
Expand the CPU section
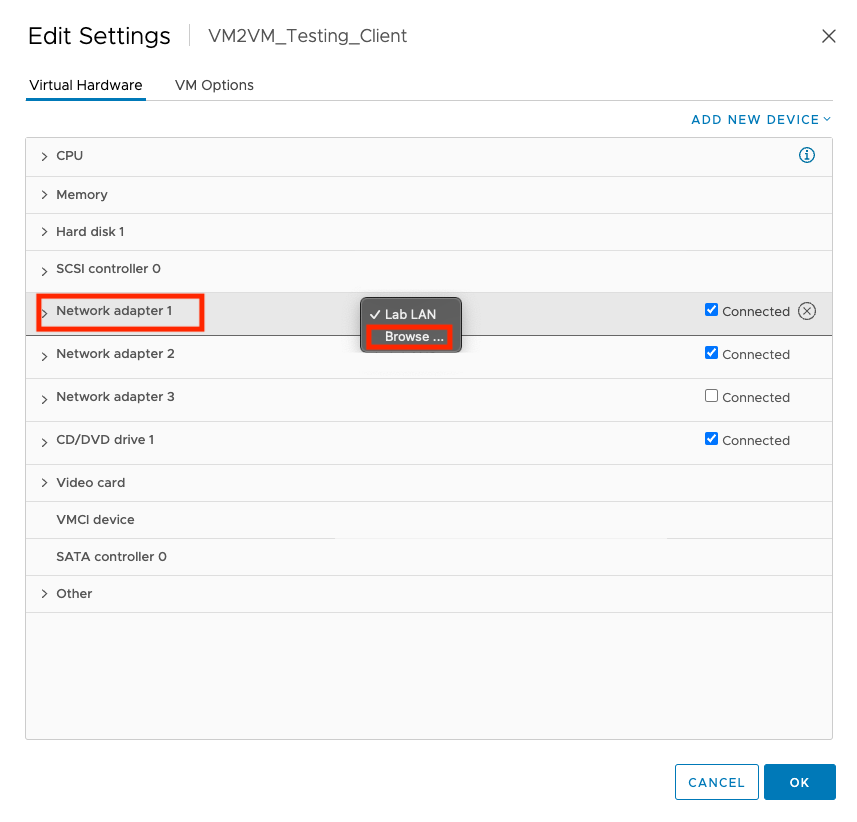pos(44,156)
